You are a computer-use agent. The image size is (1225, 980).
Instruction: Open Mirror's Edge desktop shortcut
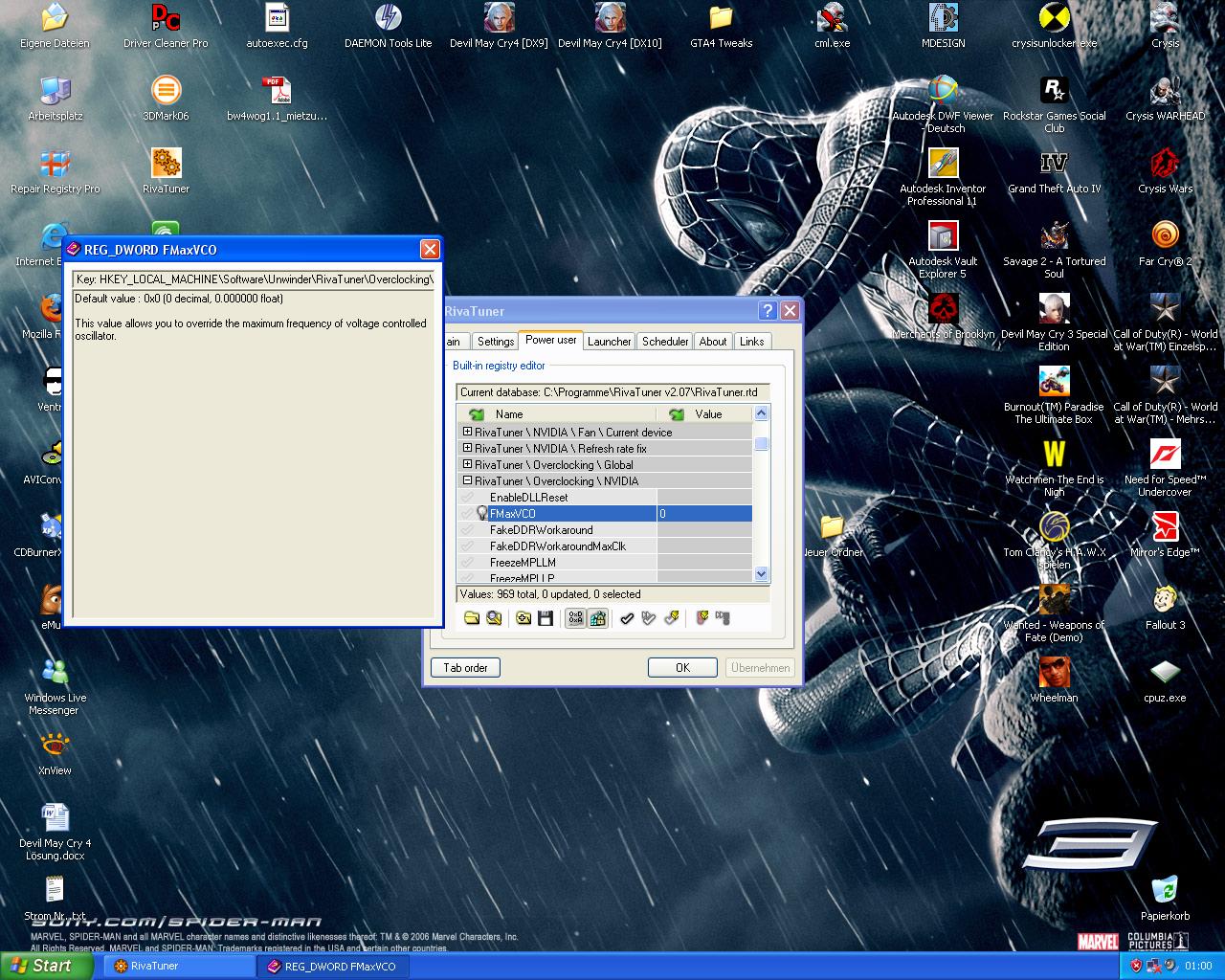tap(1165, 535)
